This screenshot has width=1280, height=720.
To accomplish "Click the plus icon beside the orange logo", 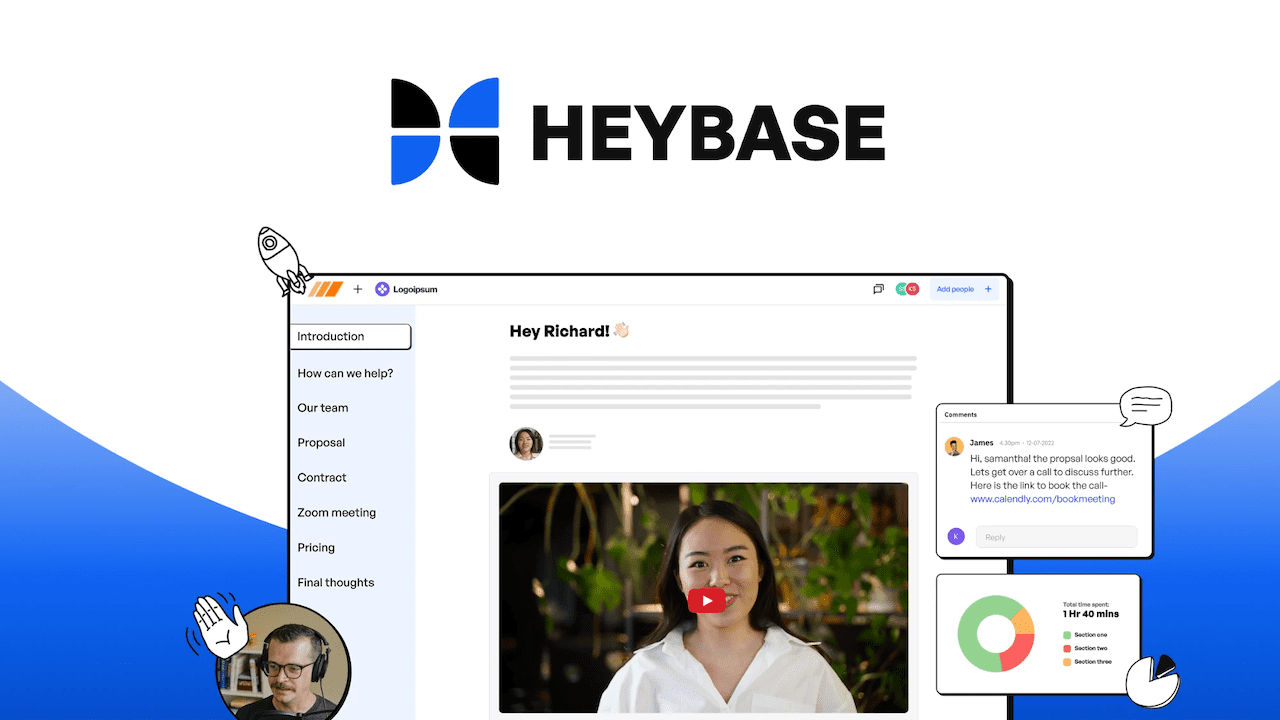I will [358, 289].
